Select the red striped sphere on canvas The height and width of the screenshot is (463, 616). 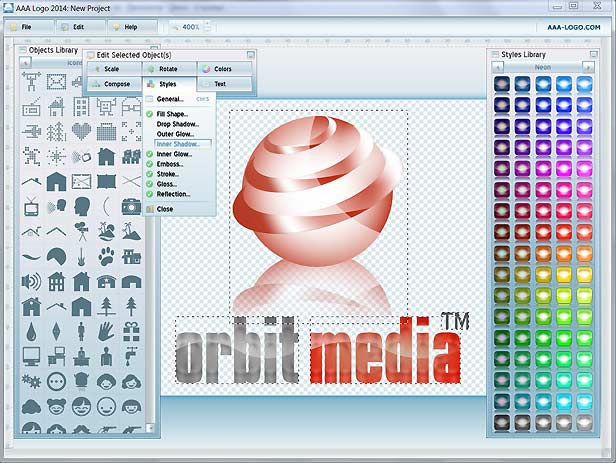coord(317,191)
